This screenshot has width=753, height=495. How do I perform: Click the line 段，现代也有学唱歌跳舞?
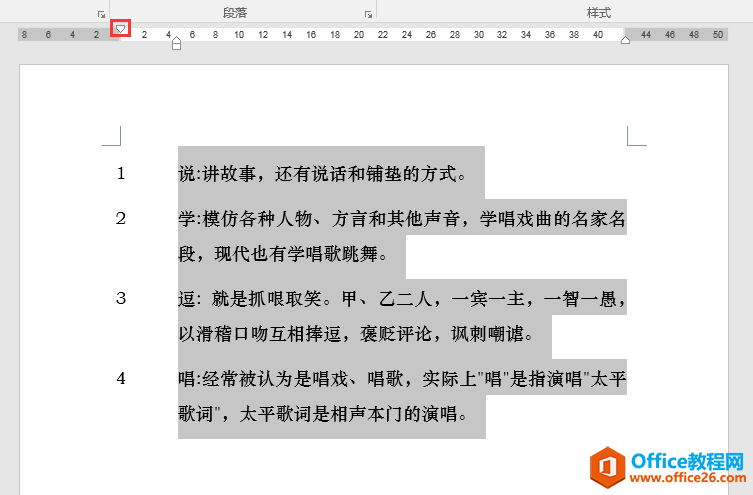283,254
